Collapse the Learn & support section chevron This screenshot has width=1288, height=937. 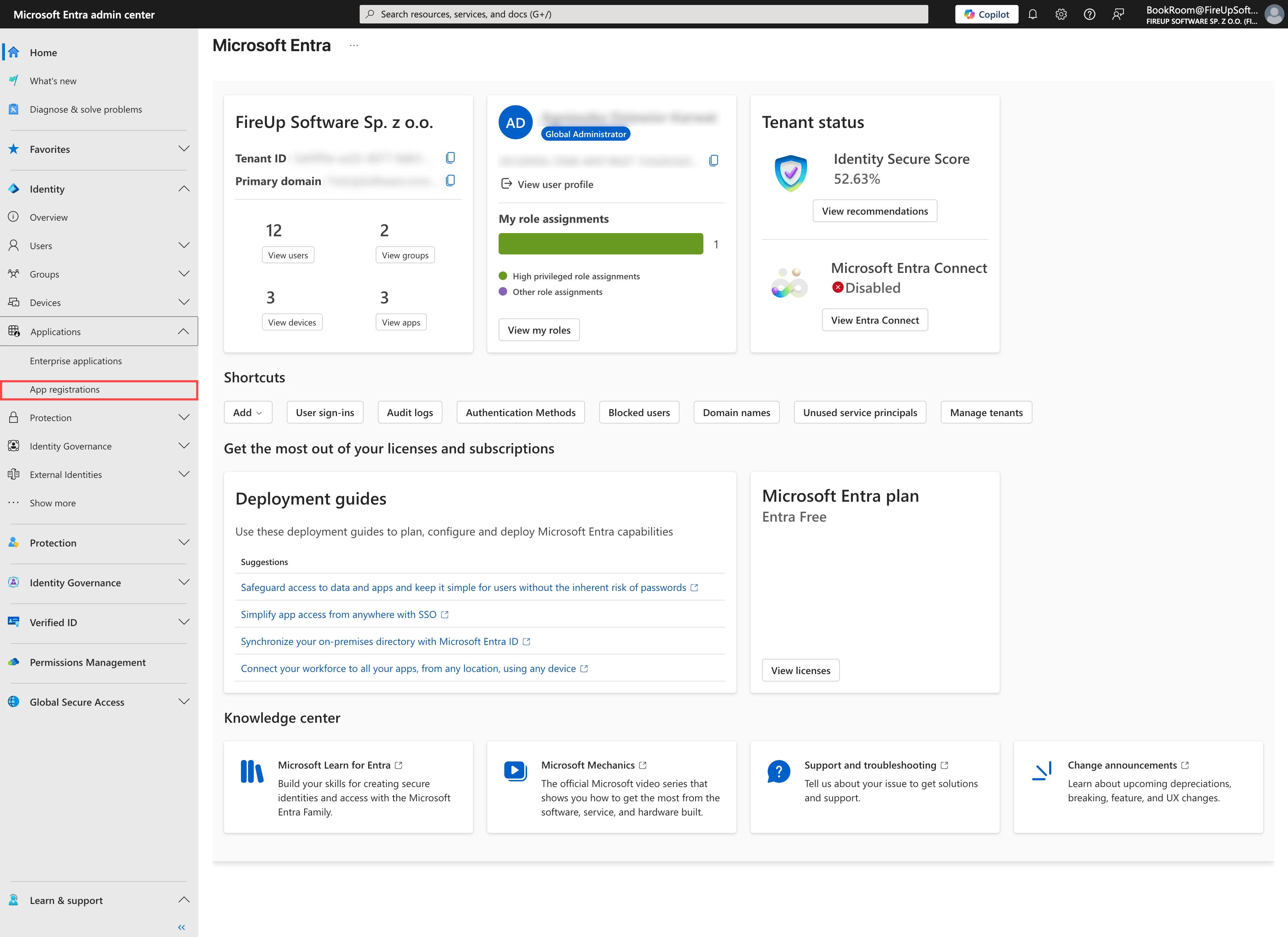coord(184,900)
